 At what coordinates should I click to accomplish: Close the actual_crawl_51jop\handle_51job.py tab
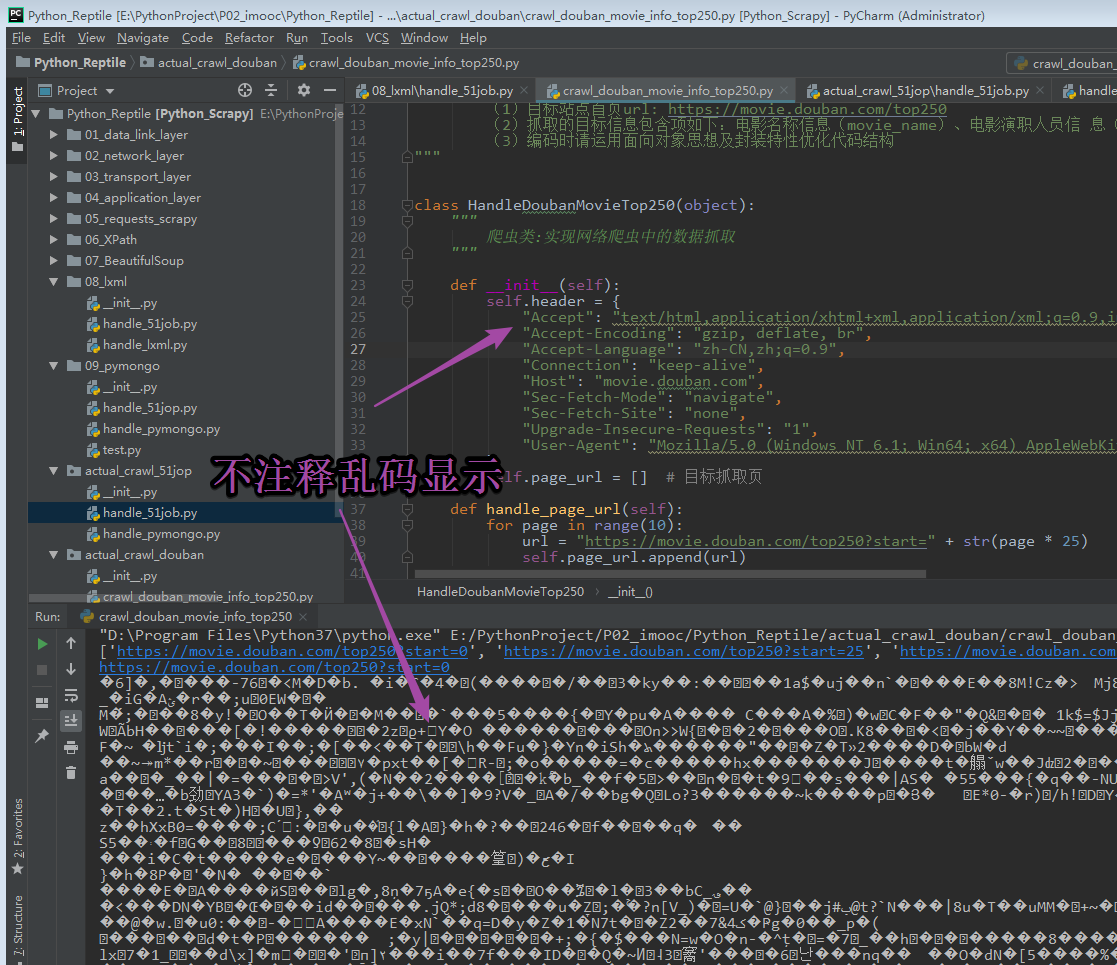1040,90
